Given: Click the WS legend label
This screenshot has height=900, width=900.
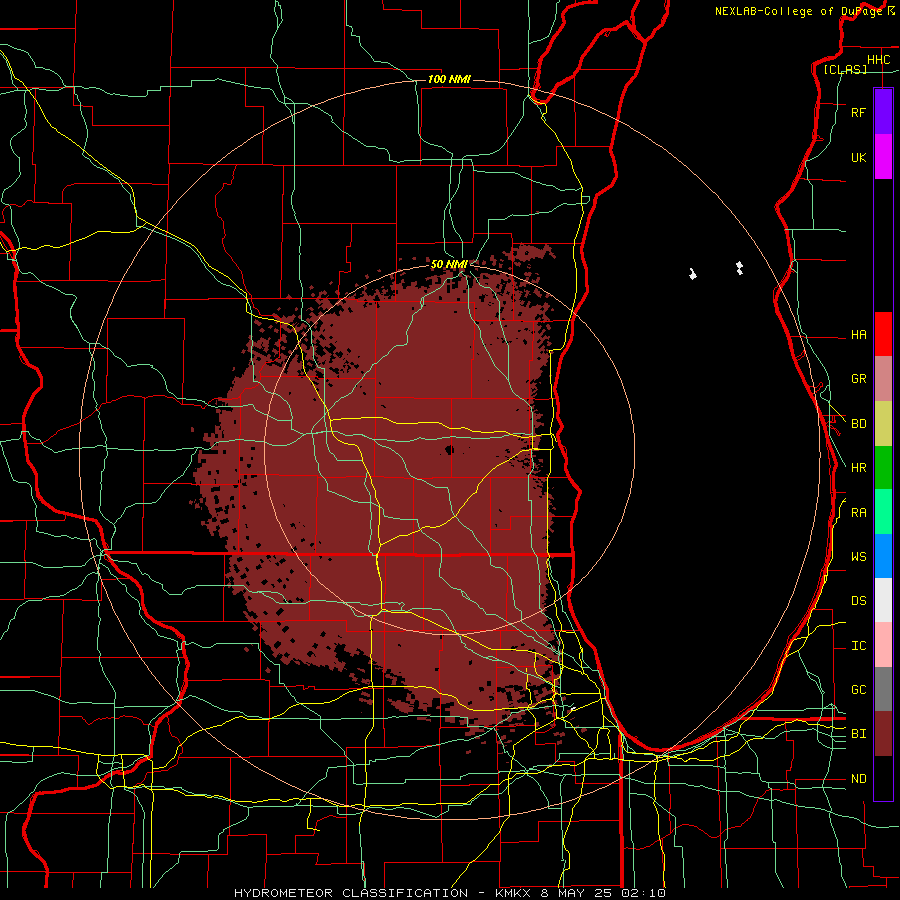Looking at the screenshot, I should pyautogui.click(x=858, y=556).
